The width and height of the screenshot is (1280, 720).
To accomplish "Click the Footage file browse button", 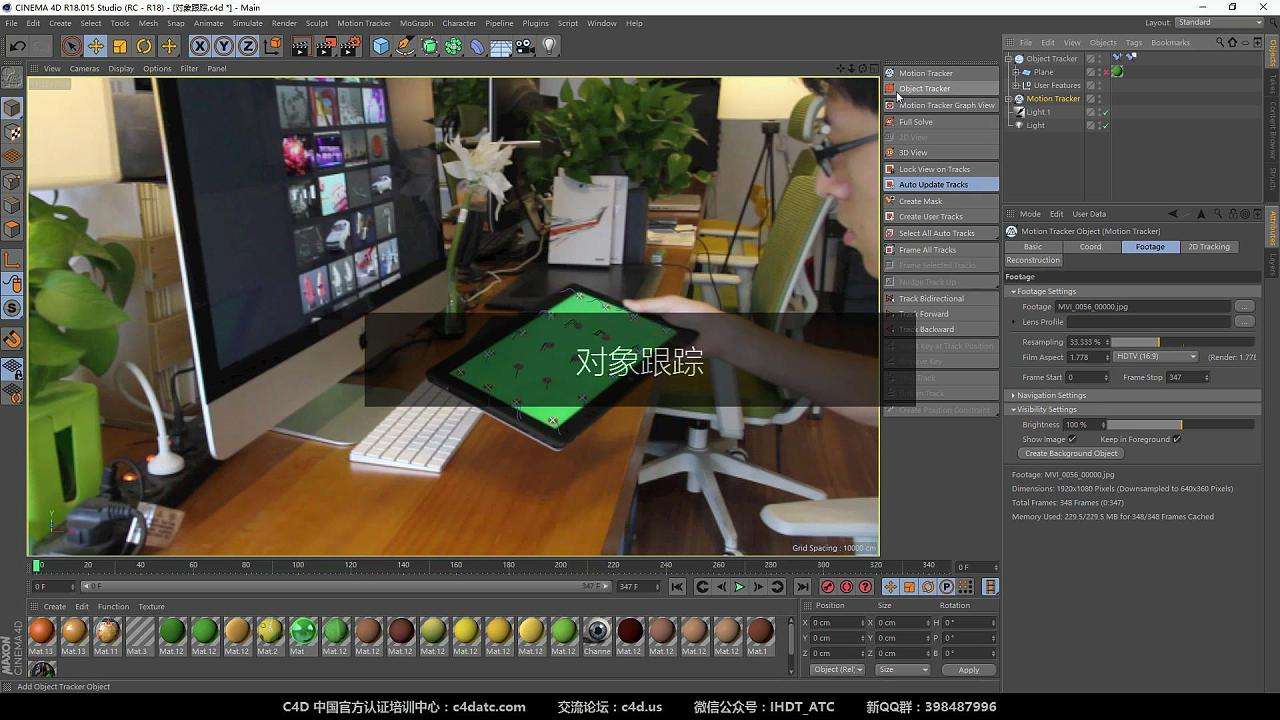I will tap(1244, 307).
